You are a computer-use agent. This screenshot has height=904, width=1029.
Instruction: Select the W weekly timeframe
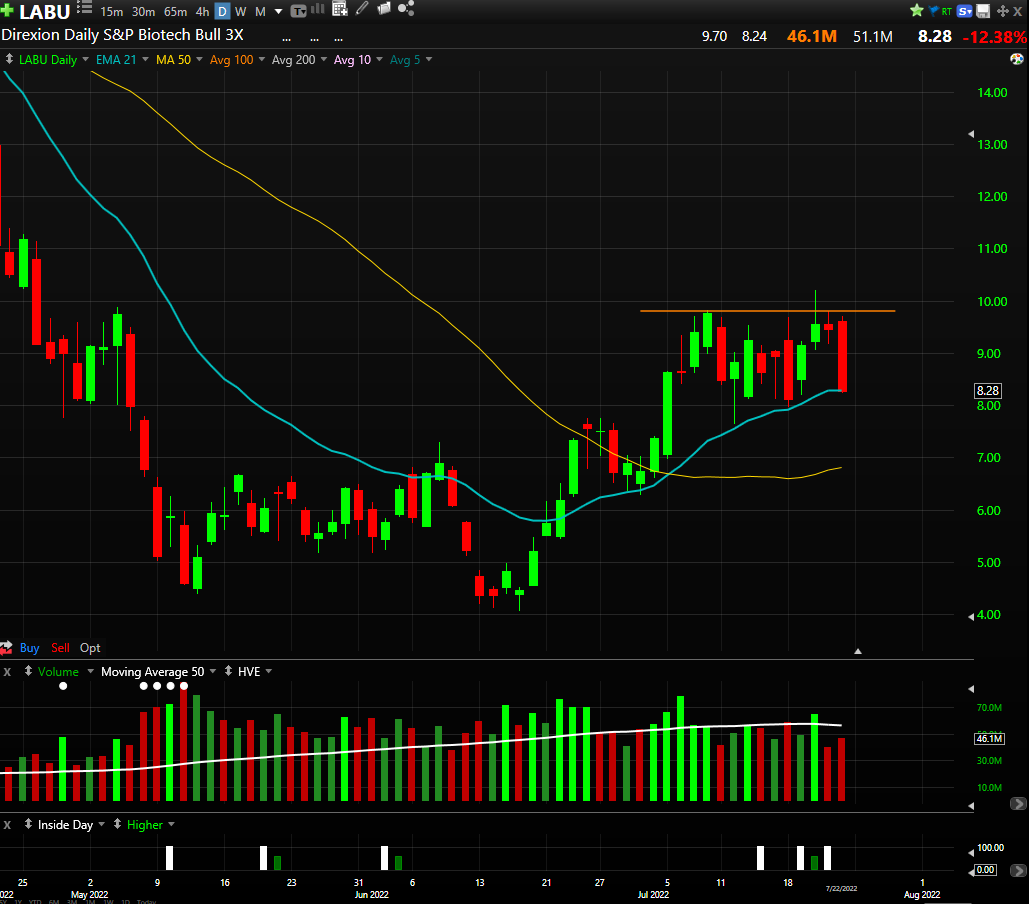click(x=241, y=12)
